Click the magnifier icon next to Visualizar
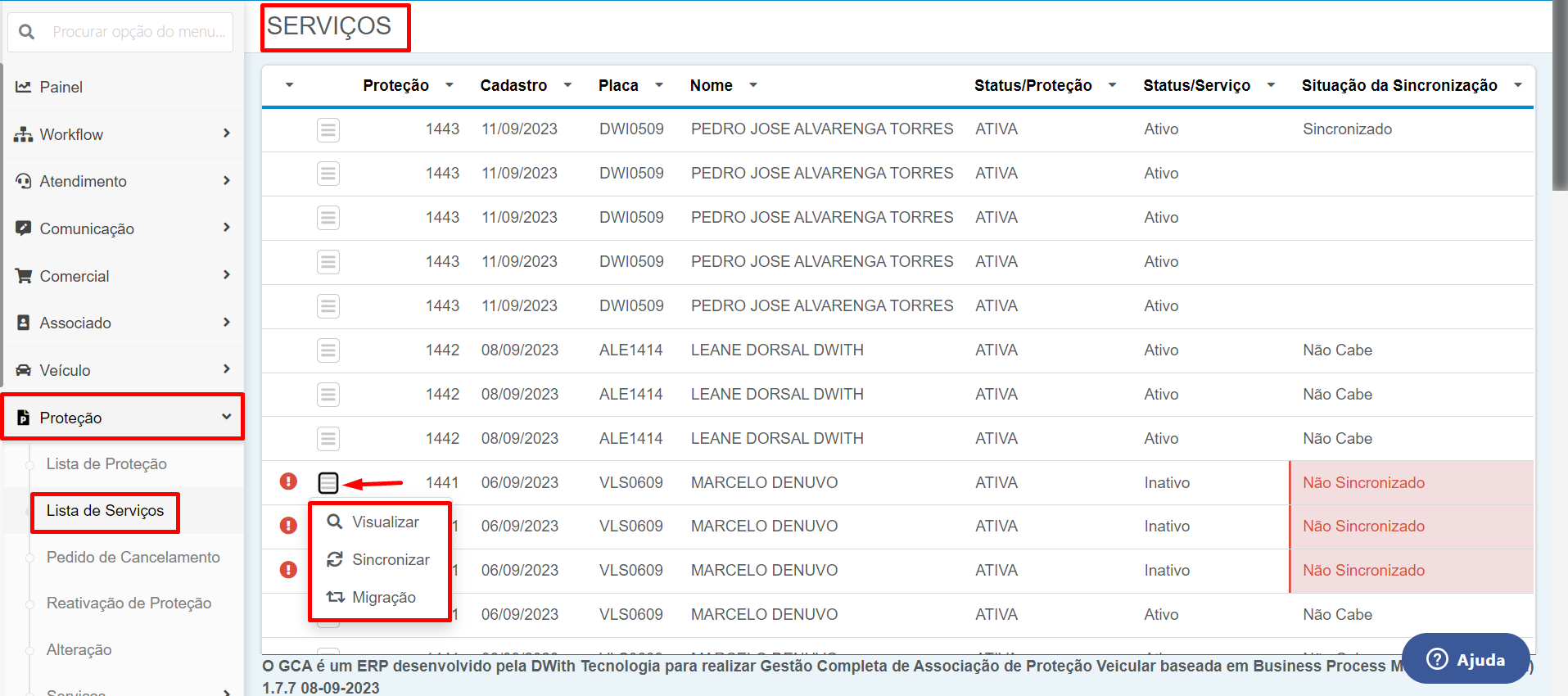The image size is (1568, 696). coord(334,522)
